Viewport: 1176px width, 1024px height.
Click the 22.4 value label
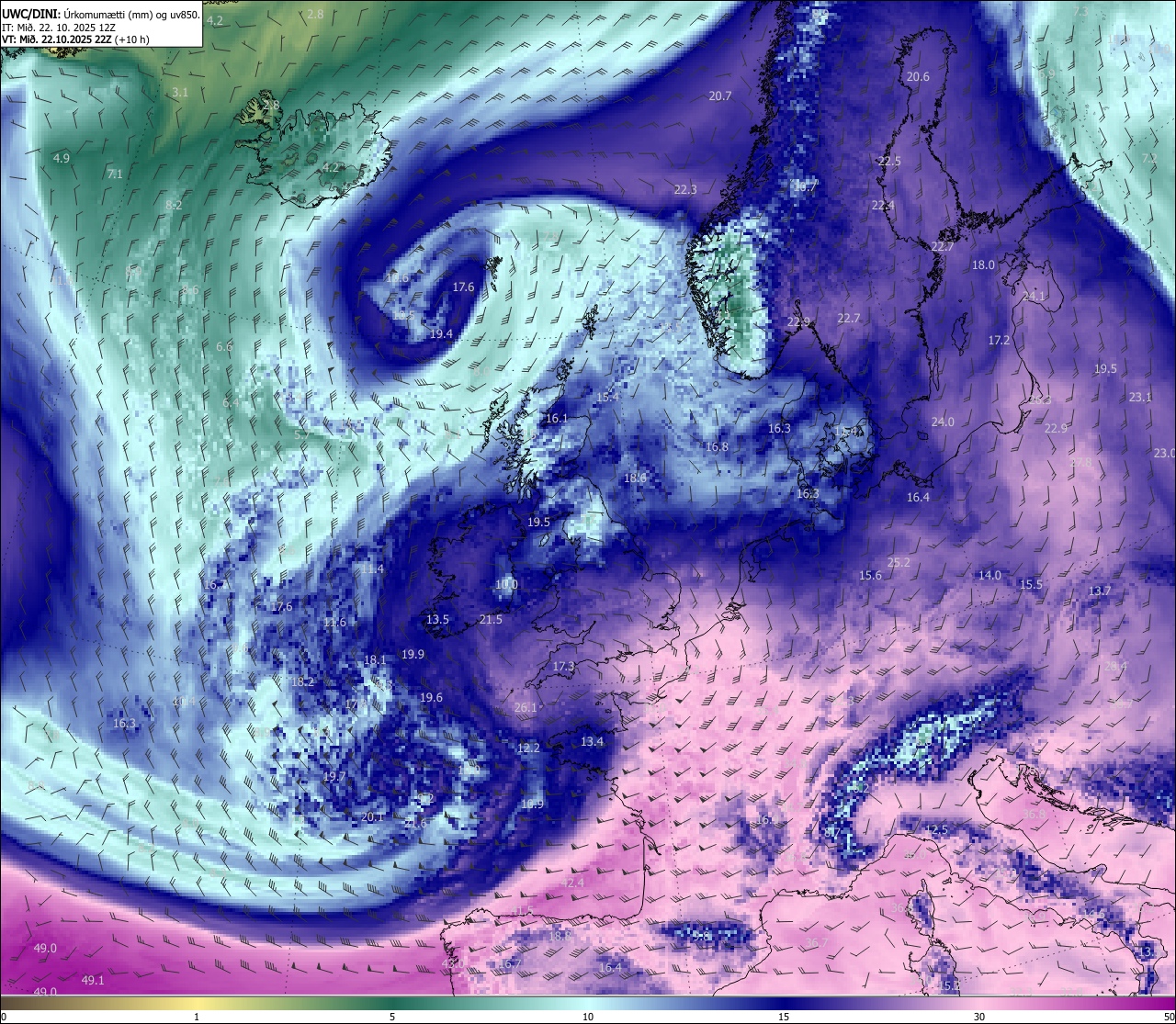[883, 206]
